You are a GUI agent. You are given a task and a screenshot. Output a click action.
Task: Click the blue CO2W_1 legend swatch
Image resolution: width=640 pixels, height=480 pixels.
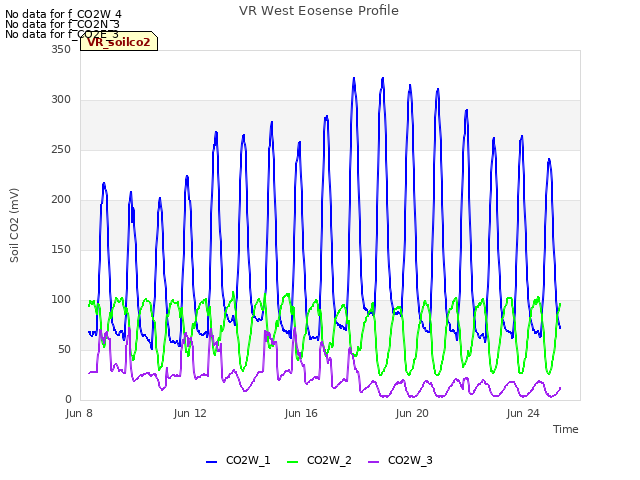coord(211,461)
